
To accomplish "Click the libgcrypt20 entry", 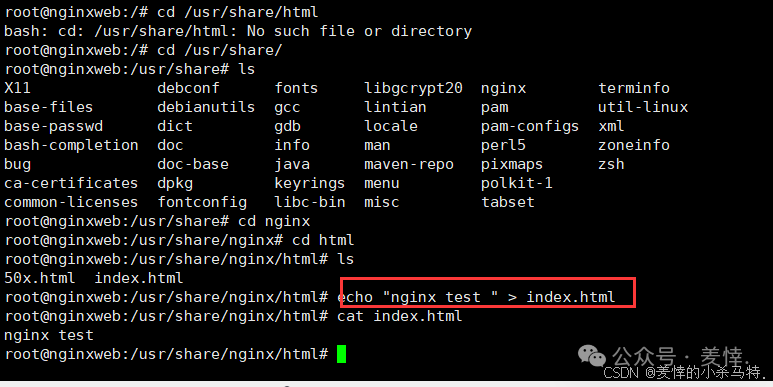I will [x=413, y=89].
